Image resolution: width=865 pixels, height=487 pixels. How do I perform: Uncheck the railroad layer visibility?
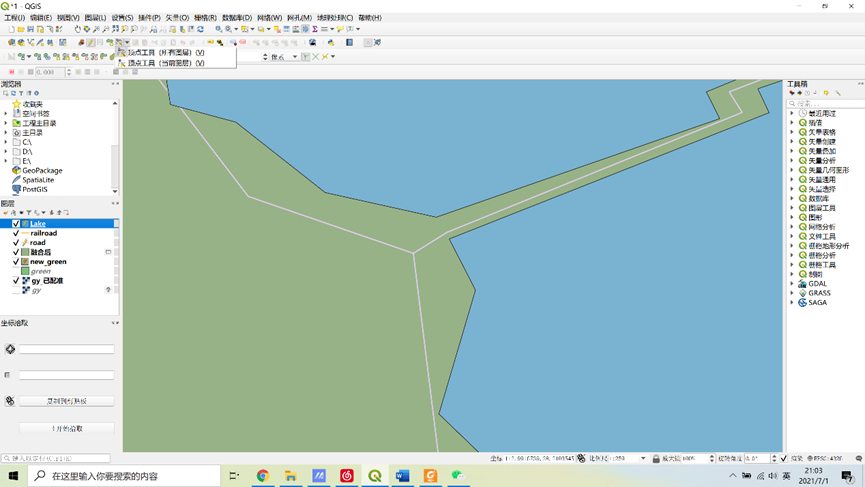point(16,233)
